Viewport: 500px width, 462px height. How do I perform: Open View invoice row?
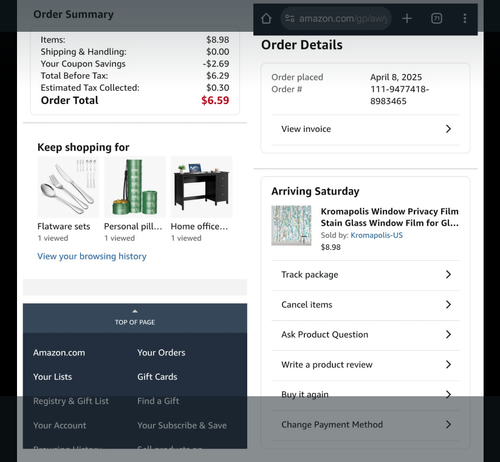pos(365,129)
